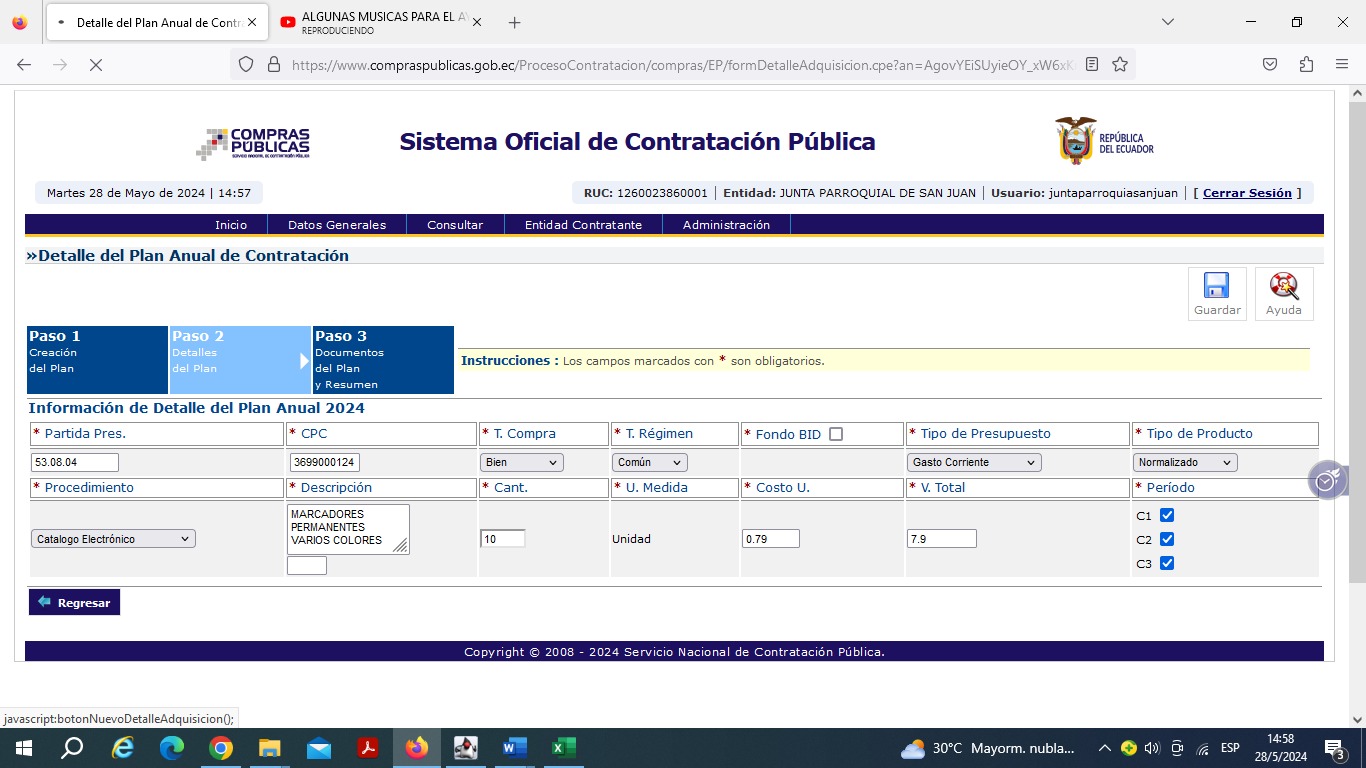
Task: Open the T. Compra dropdown showing Bien
Action: pos(521,462)
